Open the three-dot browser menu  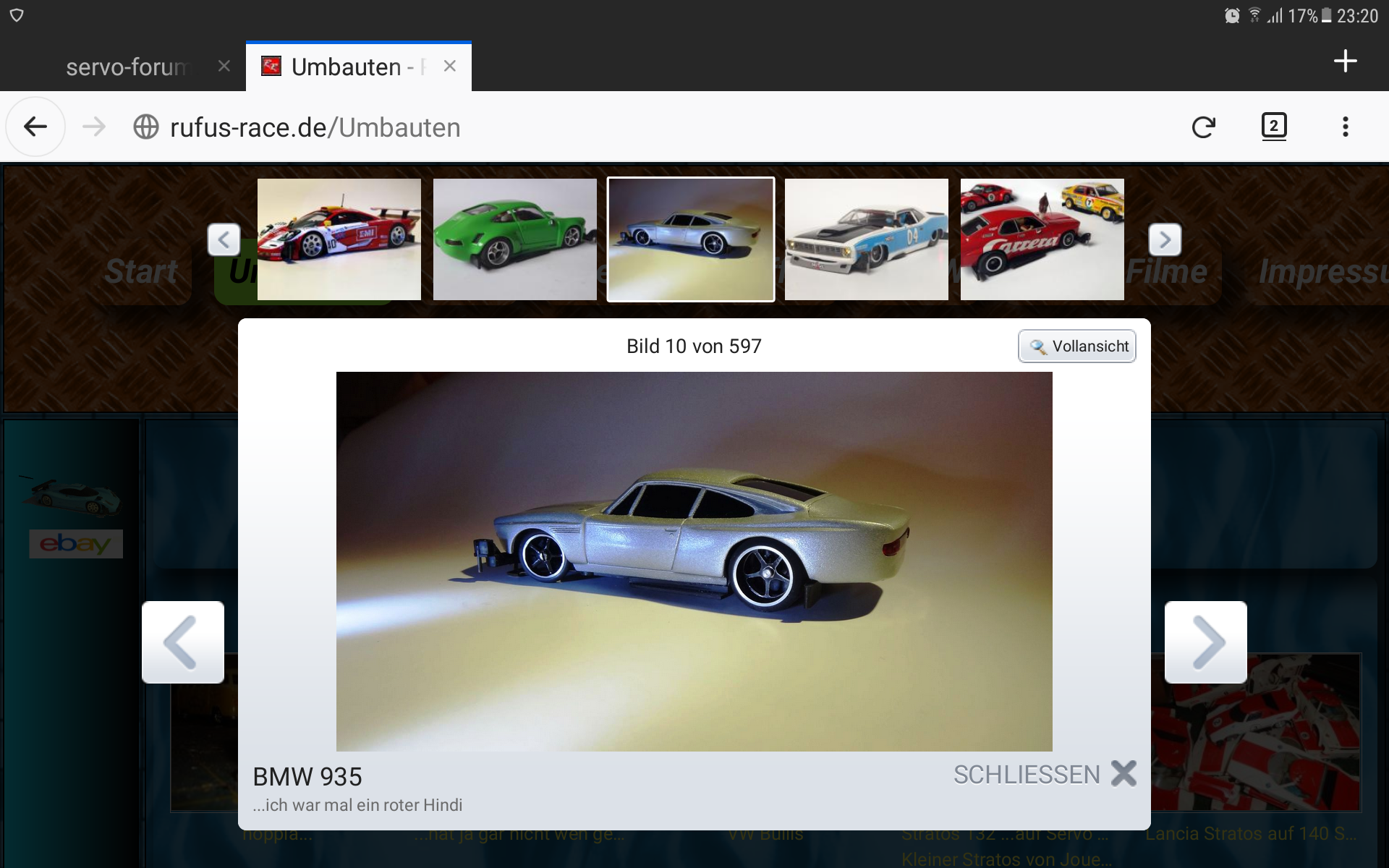[1345, 127]
